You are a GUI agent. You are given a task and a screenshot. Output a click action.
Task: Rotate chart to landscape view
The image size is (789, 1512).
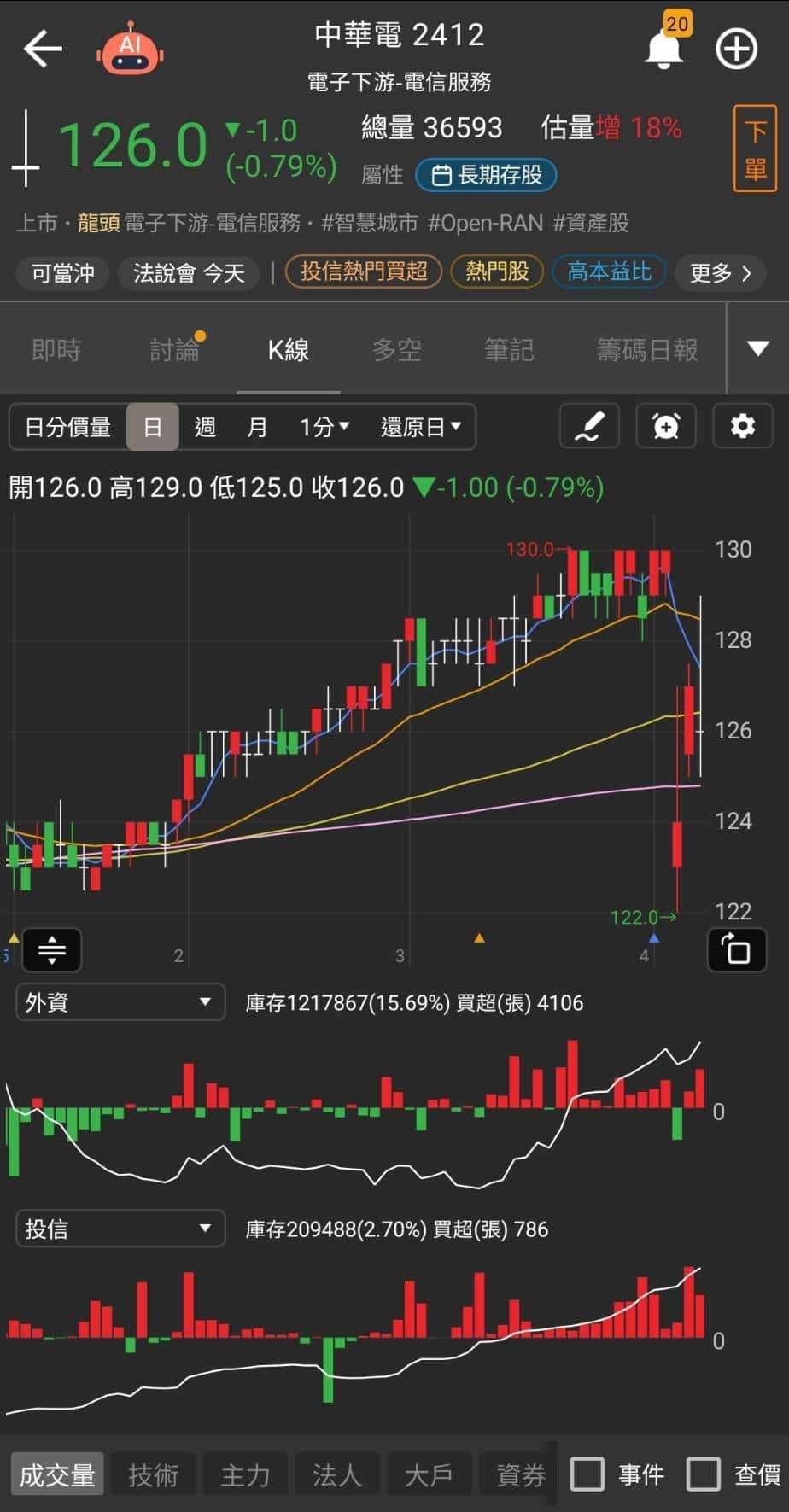pyautogui.click(x=736, y=949)
